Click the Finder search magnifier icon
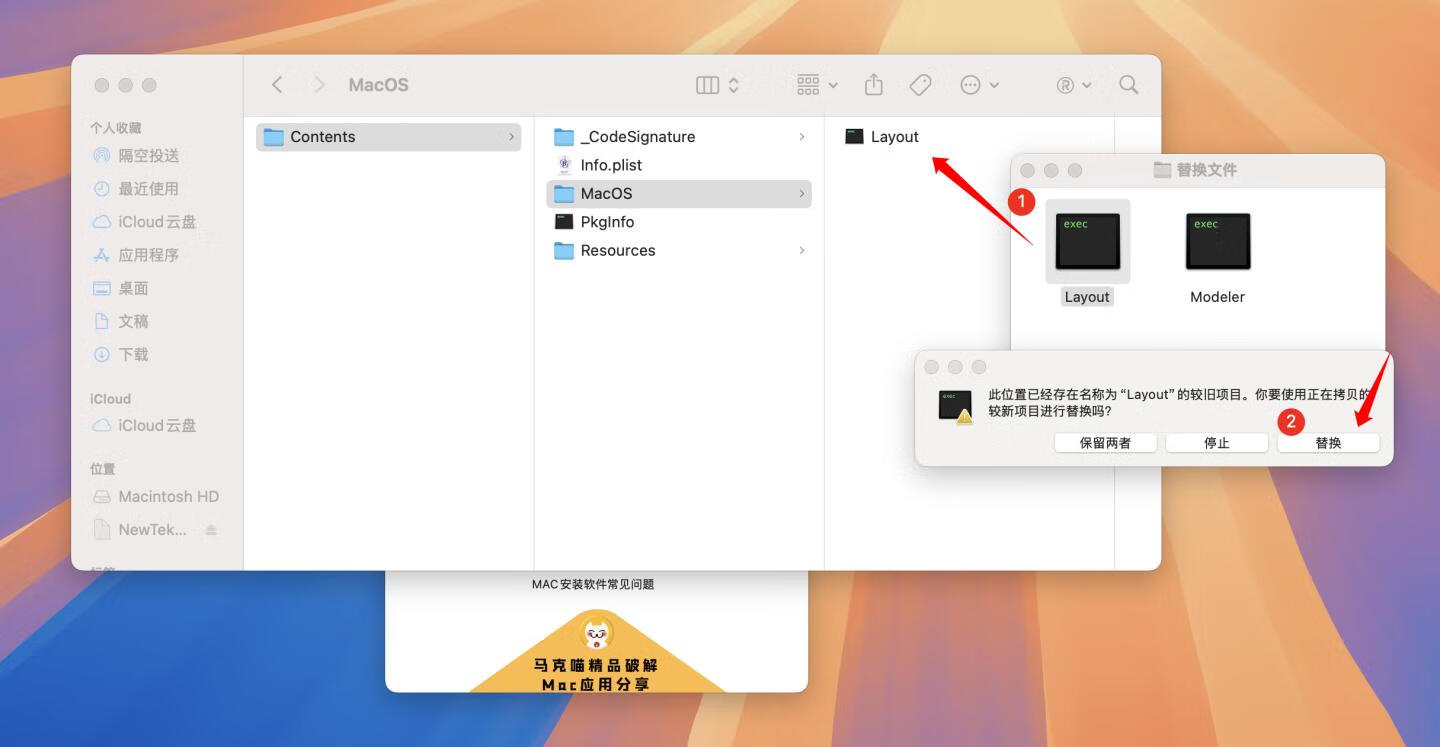The width and height of the screenshot is (1440, 747). pos(1129,85)
